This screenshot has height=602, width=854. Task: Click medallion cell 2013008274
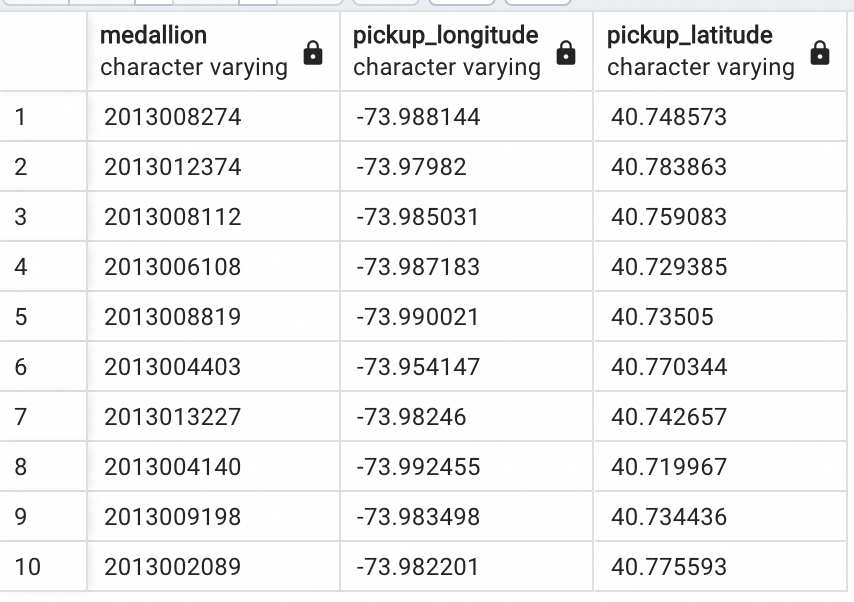[173, 117]
